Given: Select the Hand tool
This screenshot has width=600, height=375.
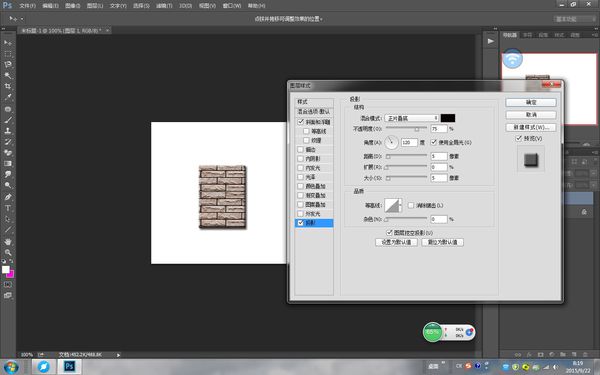Looking at the screenshot, I should tap(8, 242).
